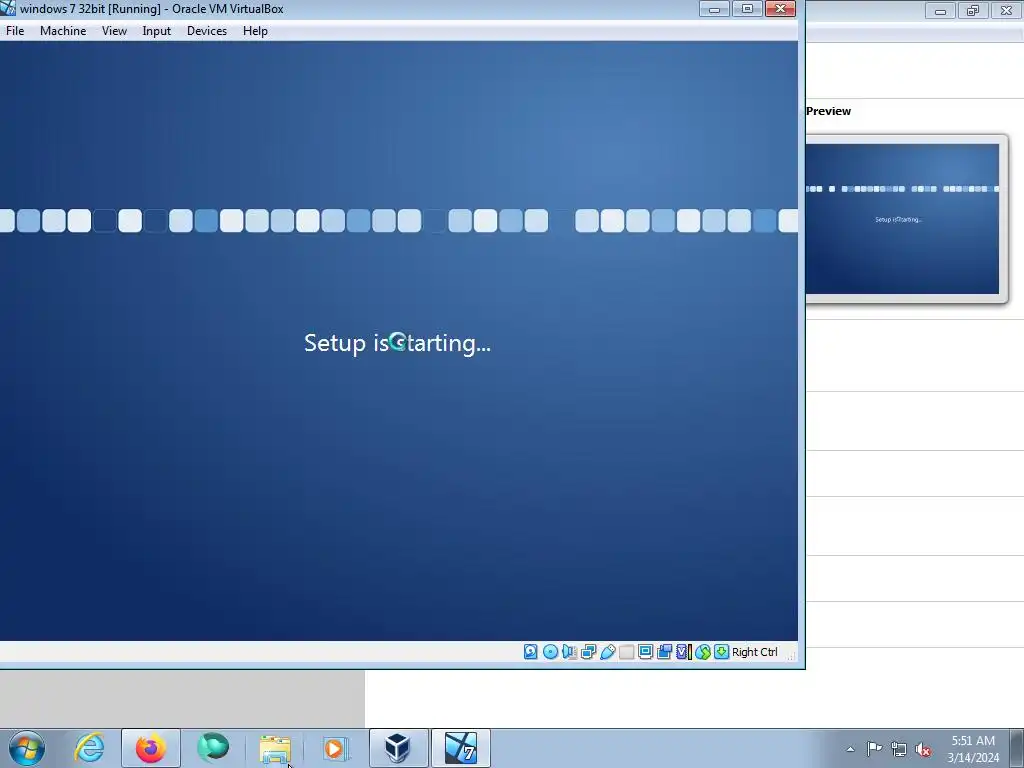Viewport: 1024px width, 768px height.
Task: Open Action Center flag icon
Action: tap(874, 749)
